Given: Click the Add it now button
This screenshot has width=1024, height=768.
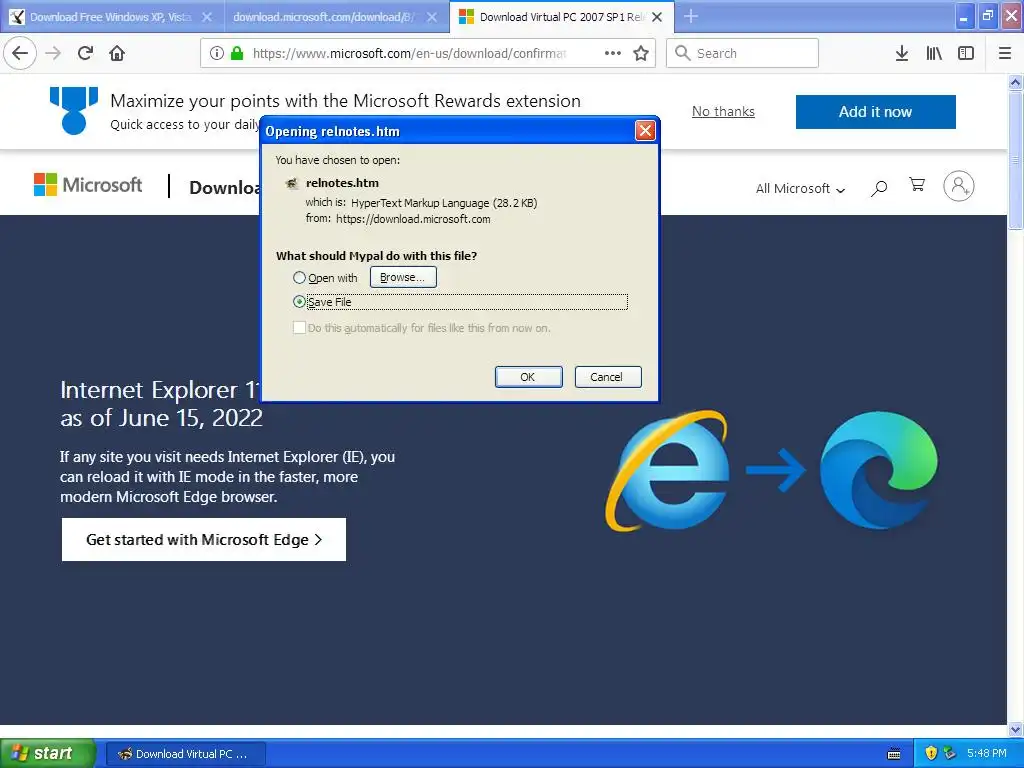Looking at the screenshot, I should [x=875, y=112].
